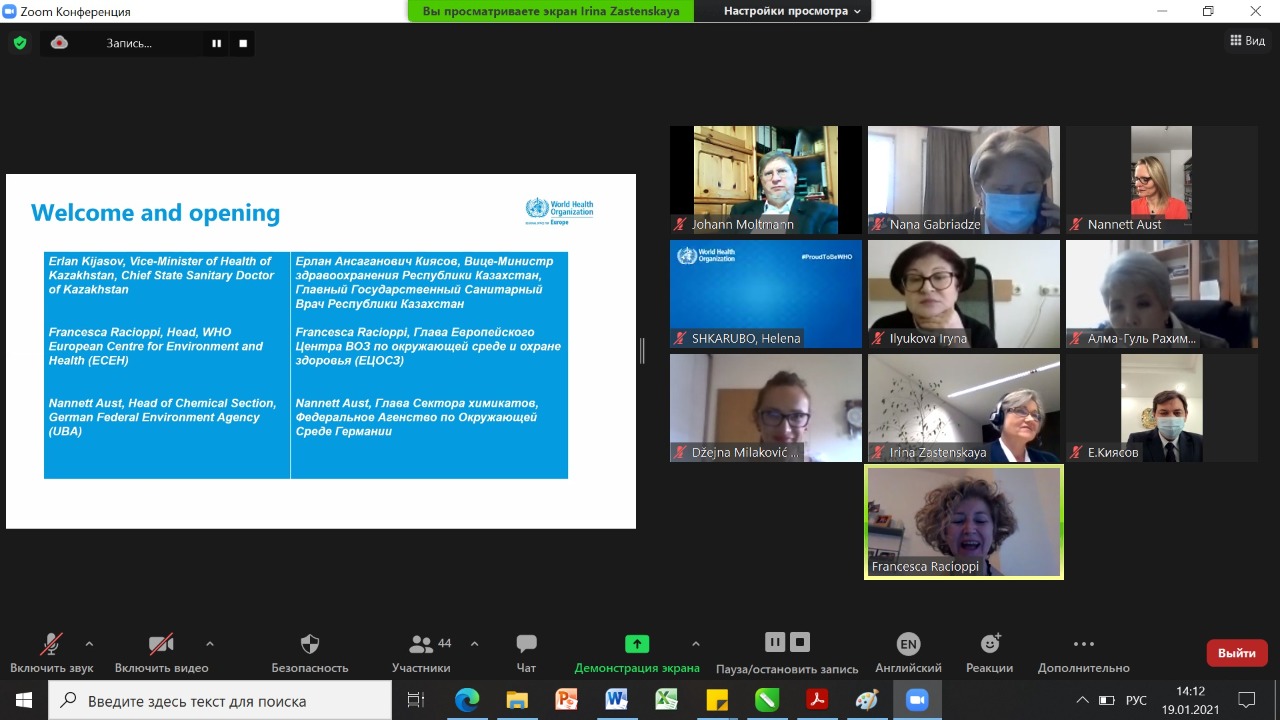1280x720 pixels.
Task: Open the Настройки просмотра dropdown
Action: 792,11
